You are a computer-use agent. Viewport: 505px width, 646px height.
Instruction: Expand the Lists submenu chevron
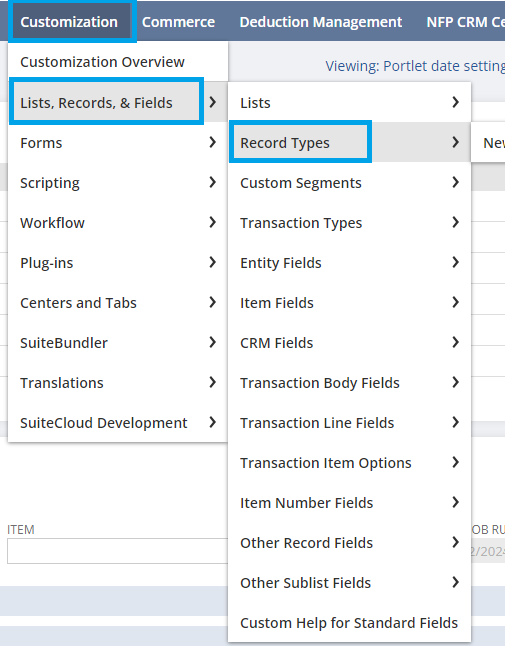click(x=455, y=102)
